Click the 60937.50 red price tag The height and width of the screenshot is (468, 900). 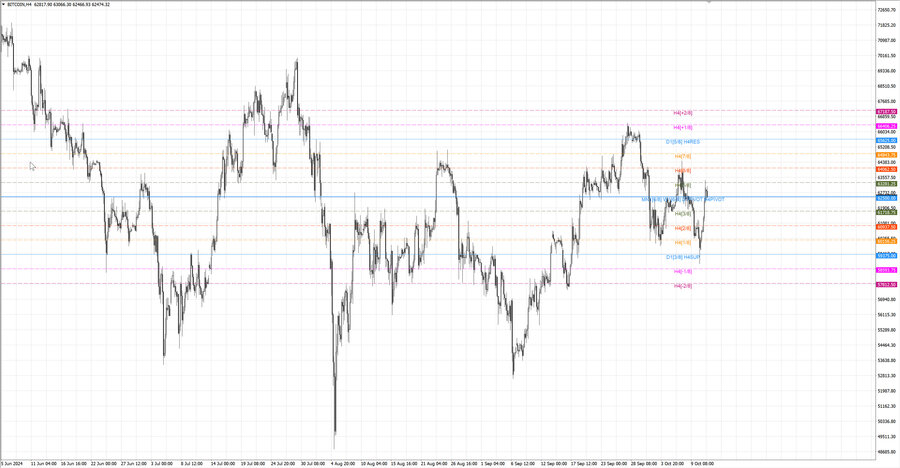pyautogui.click(x=887, y=227)
